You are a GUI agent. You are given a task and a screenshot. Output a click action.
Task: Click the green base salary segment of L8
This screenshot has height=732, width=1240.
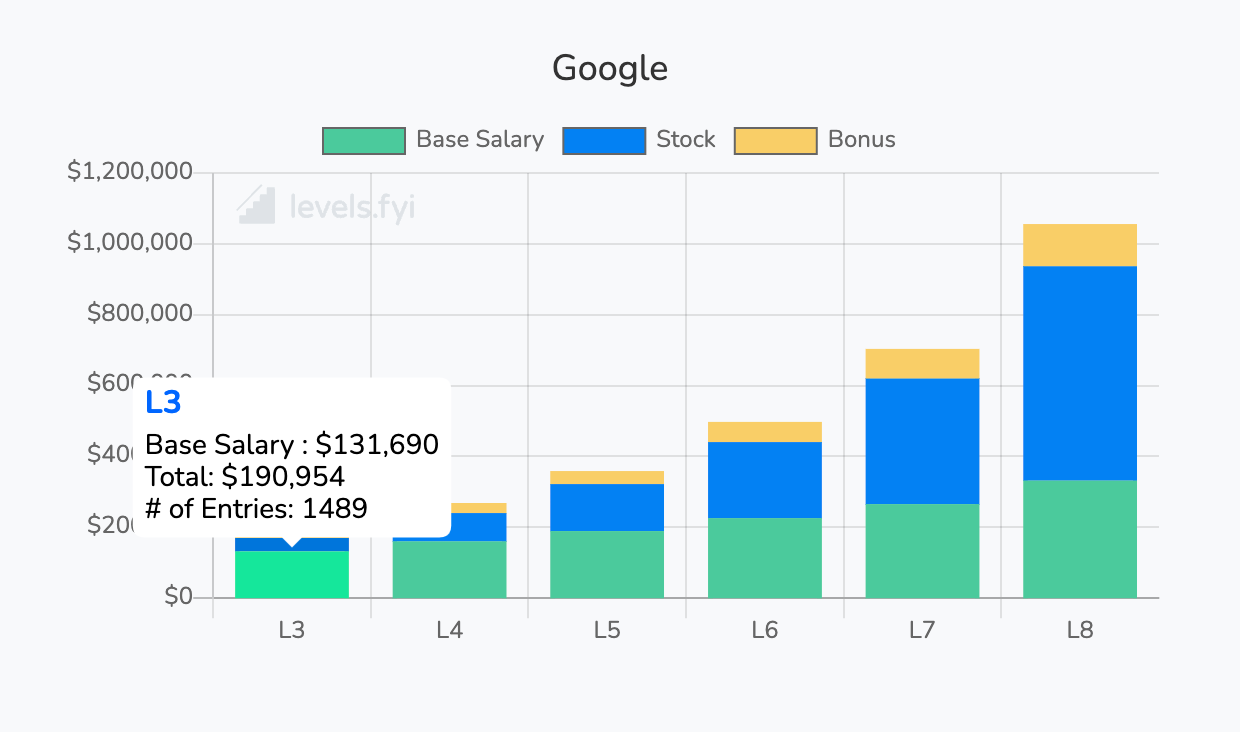pos(1080,540)
